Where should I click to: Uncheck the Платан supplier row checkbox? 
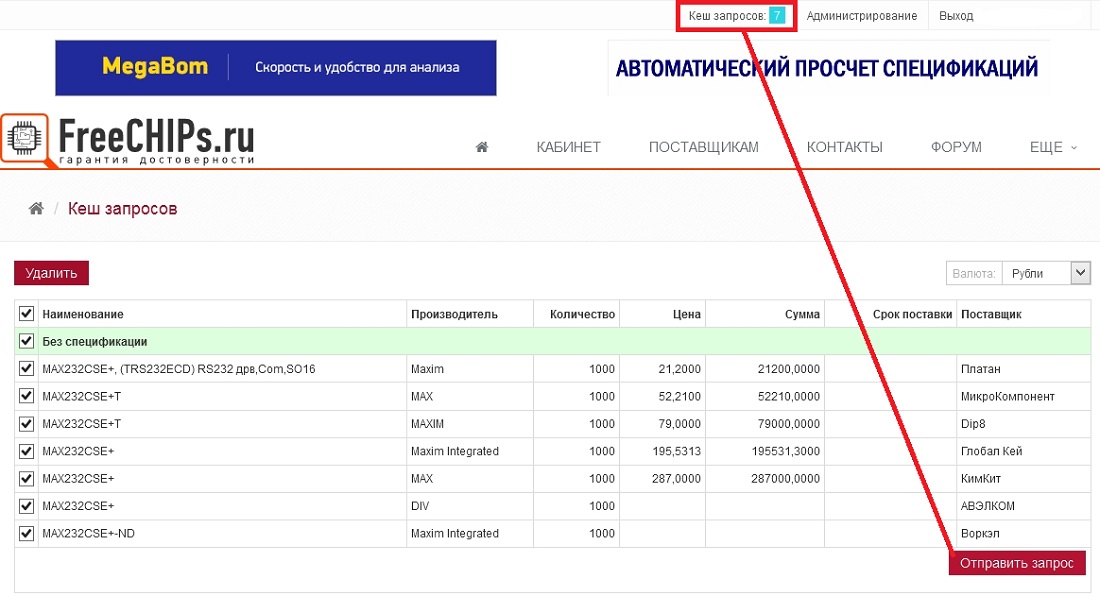coord(27,368)
